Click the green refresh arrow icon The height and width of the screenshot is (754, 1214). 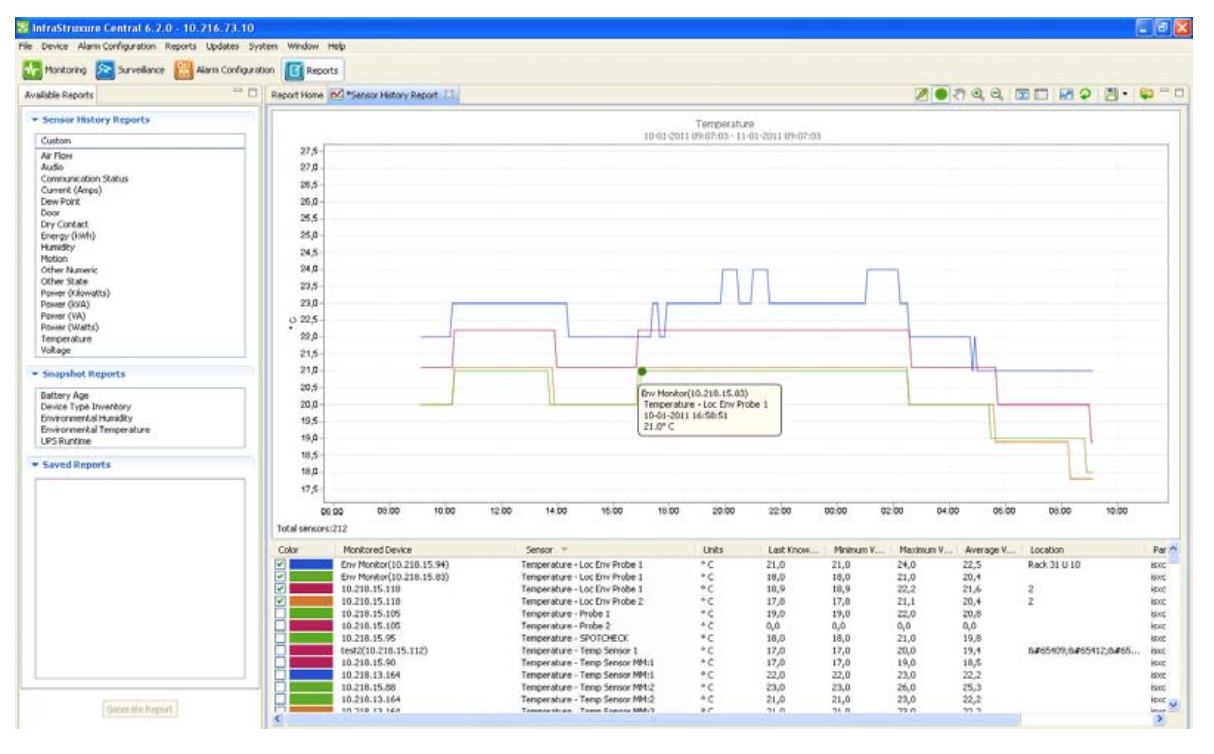coord(1085,95)
